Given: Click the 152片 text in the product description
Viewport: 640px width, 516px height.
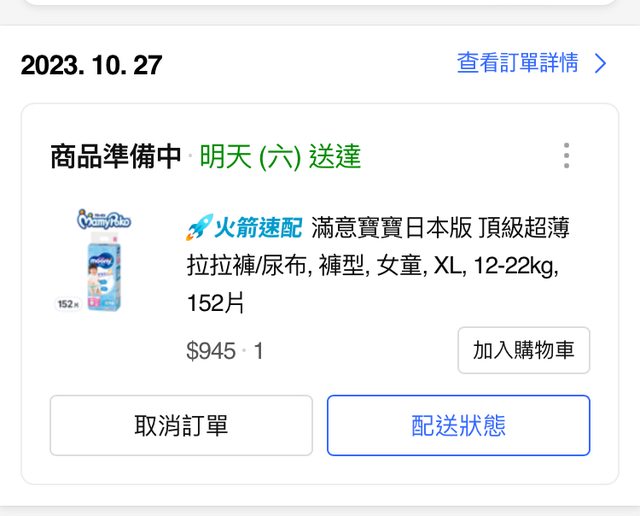Looking at the screenshot, I should click(216, 303).
